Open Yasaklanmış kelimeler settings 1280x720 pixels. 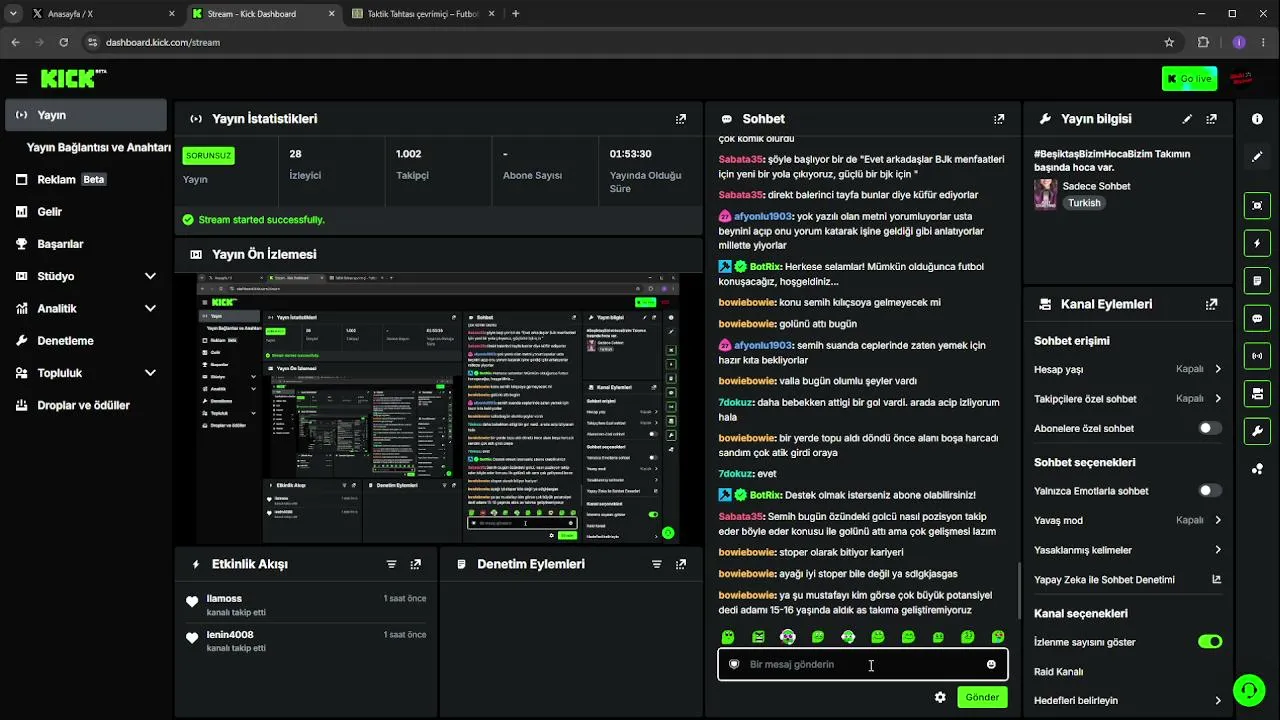(x=1128, y=550)
